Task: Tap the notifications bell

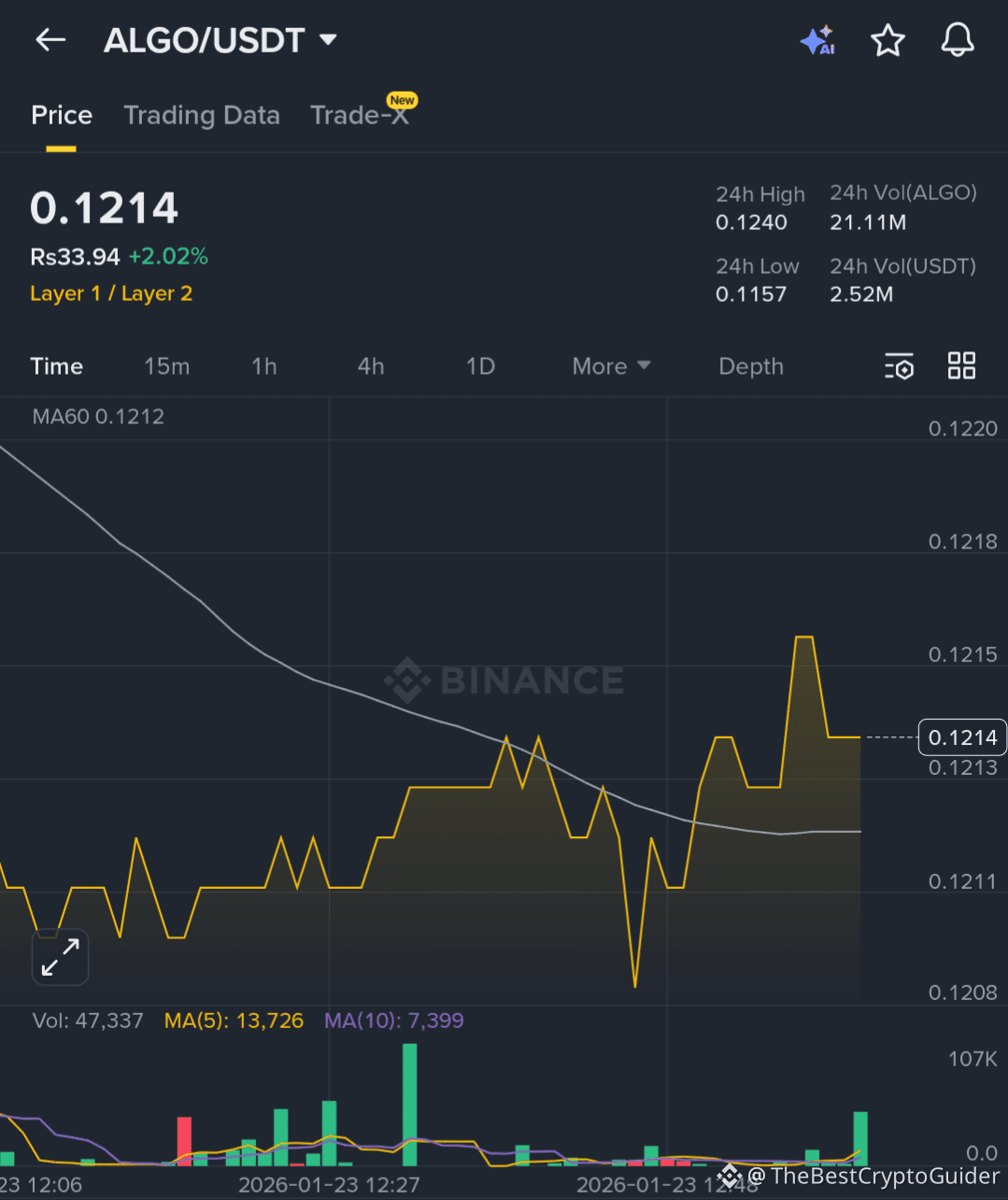Action: coord(957,40)
